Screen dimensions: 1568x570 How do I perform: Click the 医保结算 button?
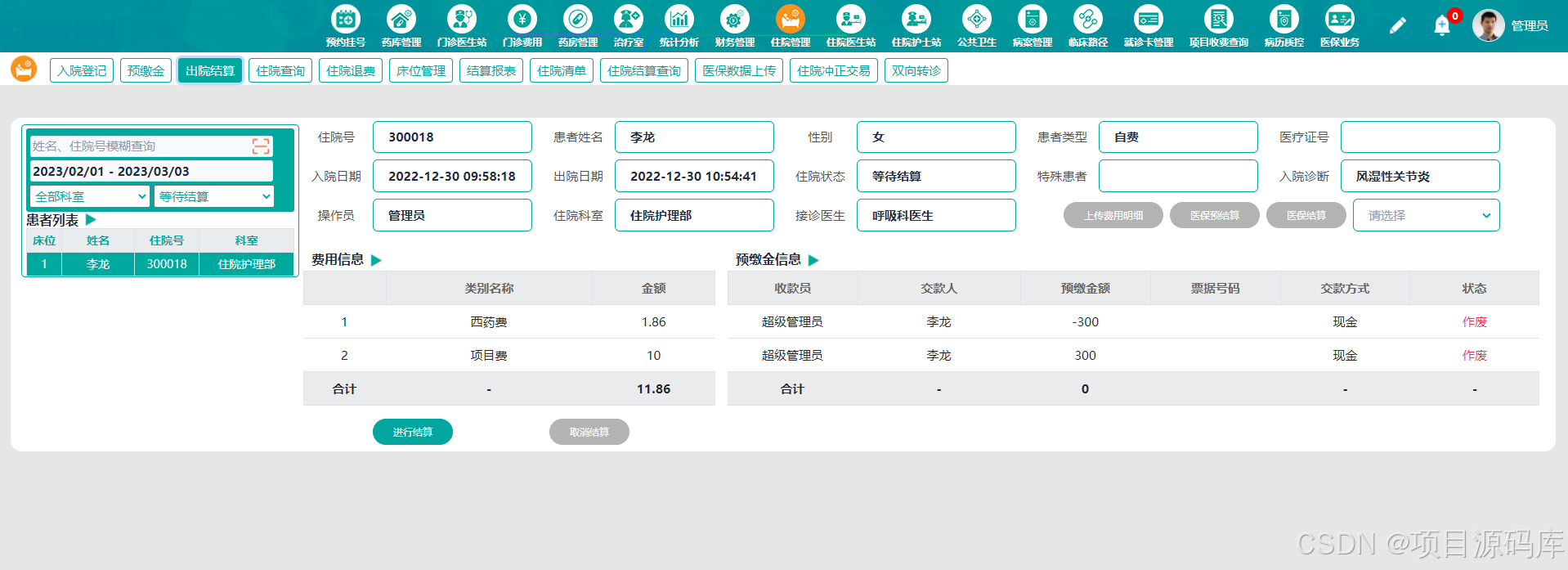tap(1306, 215)
